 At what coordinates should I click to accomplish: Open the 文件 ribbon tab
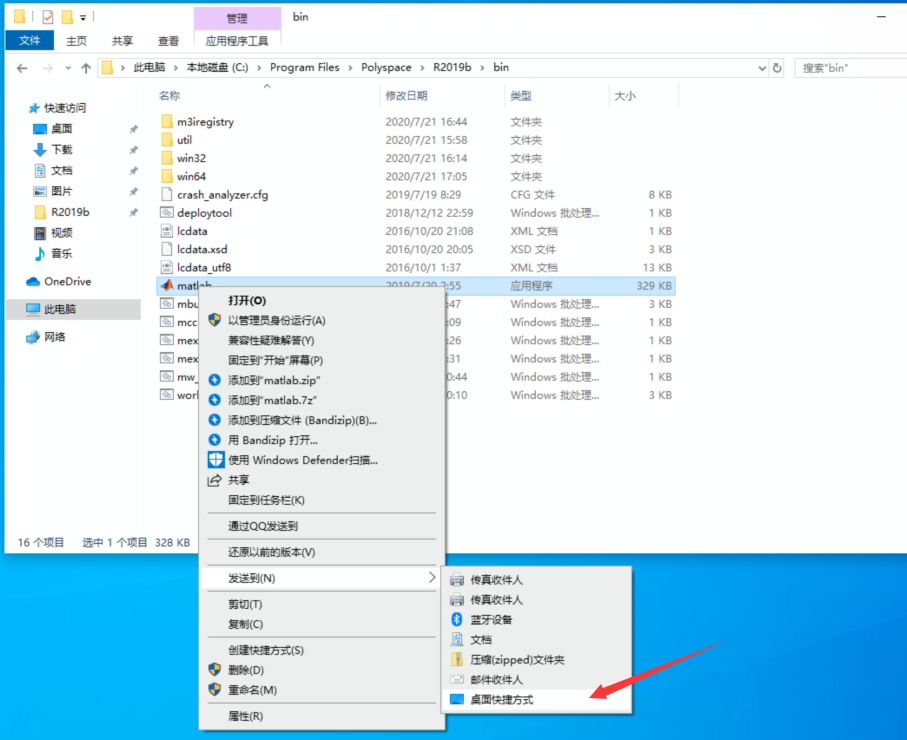coord(30,41)
